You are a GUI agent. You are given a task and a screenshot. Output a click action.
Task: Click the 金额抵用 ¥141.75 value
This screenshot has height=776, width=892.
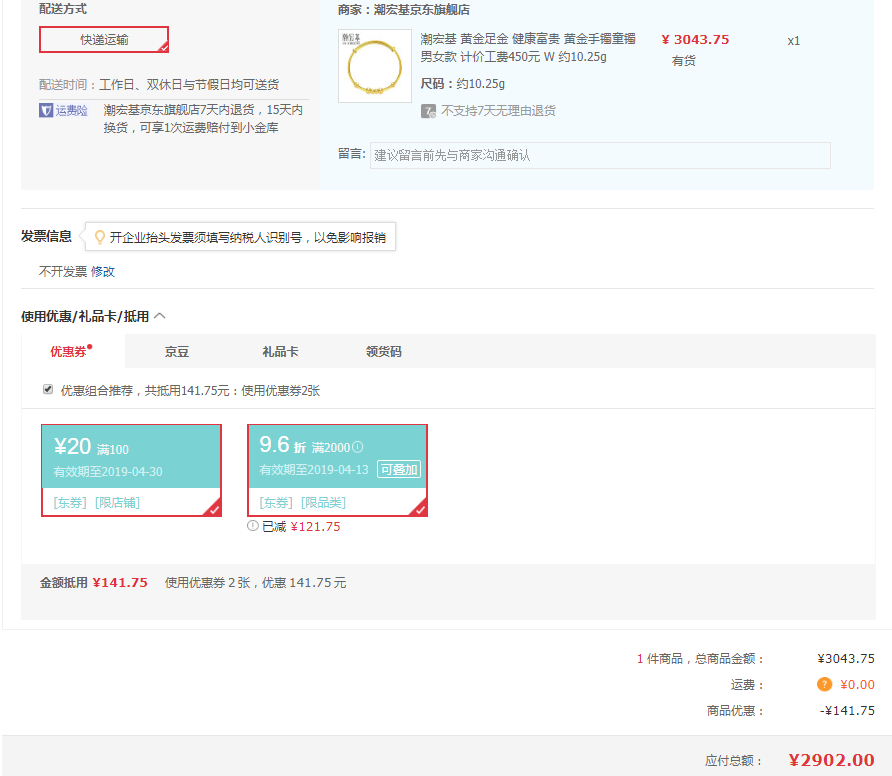tap(120, 583)
